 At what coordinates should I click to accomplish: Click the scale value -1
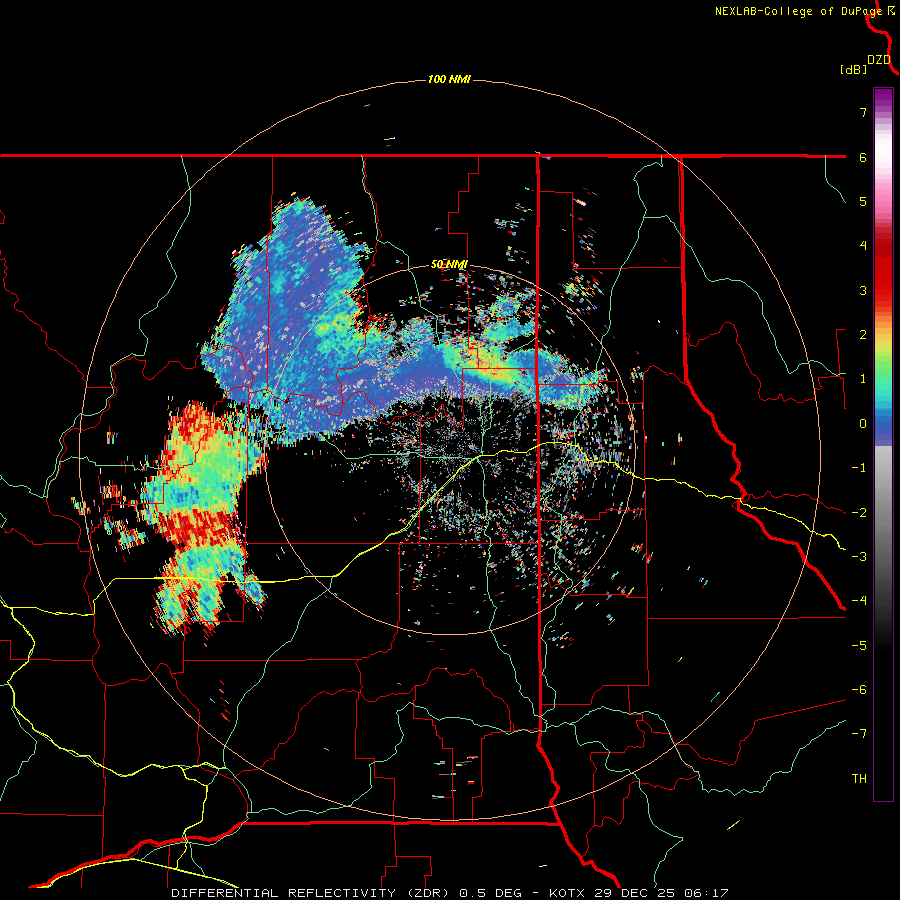coord(859,468)
